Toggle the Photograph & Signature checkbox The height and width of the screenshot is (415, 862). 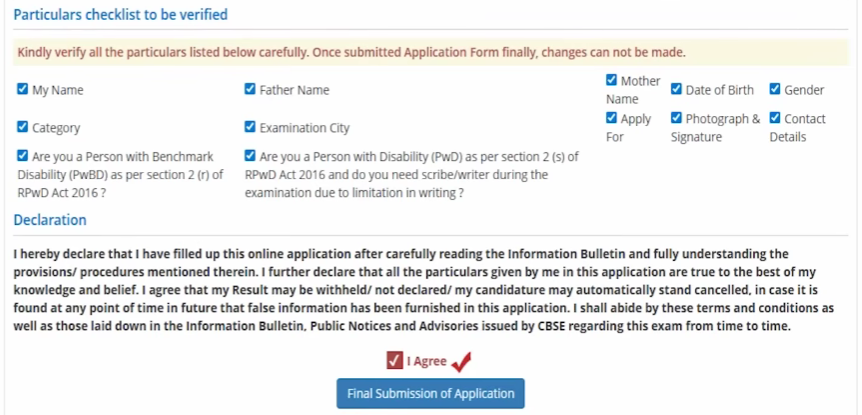677,118
